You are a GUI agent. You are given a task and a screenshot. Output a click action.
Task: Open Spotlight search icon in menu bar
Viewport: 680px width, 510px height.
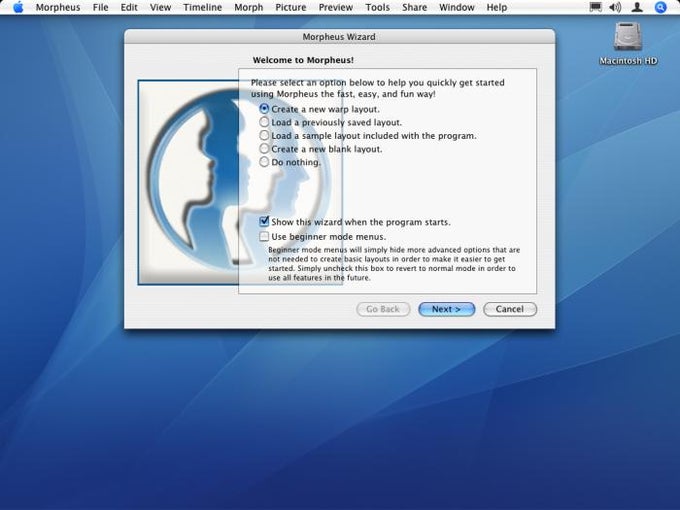[x=660, y=7]
